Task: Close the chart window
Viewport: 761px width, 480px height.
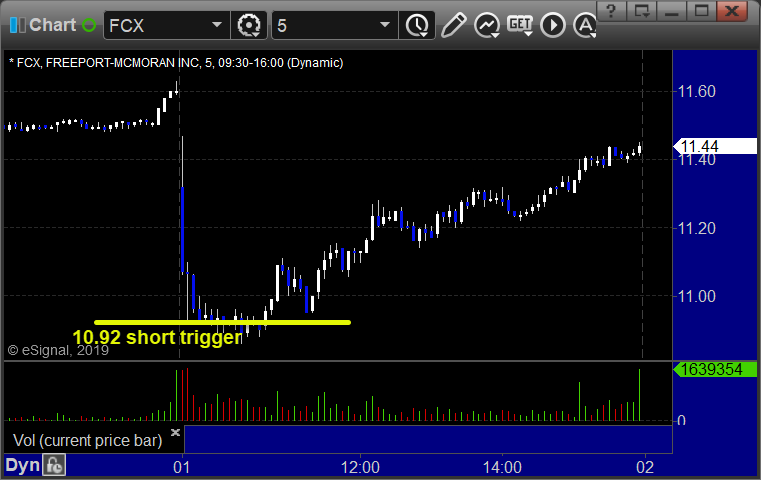Action: (732, 11)
